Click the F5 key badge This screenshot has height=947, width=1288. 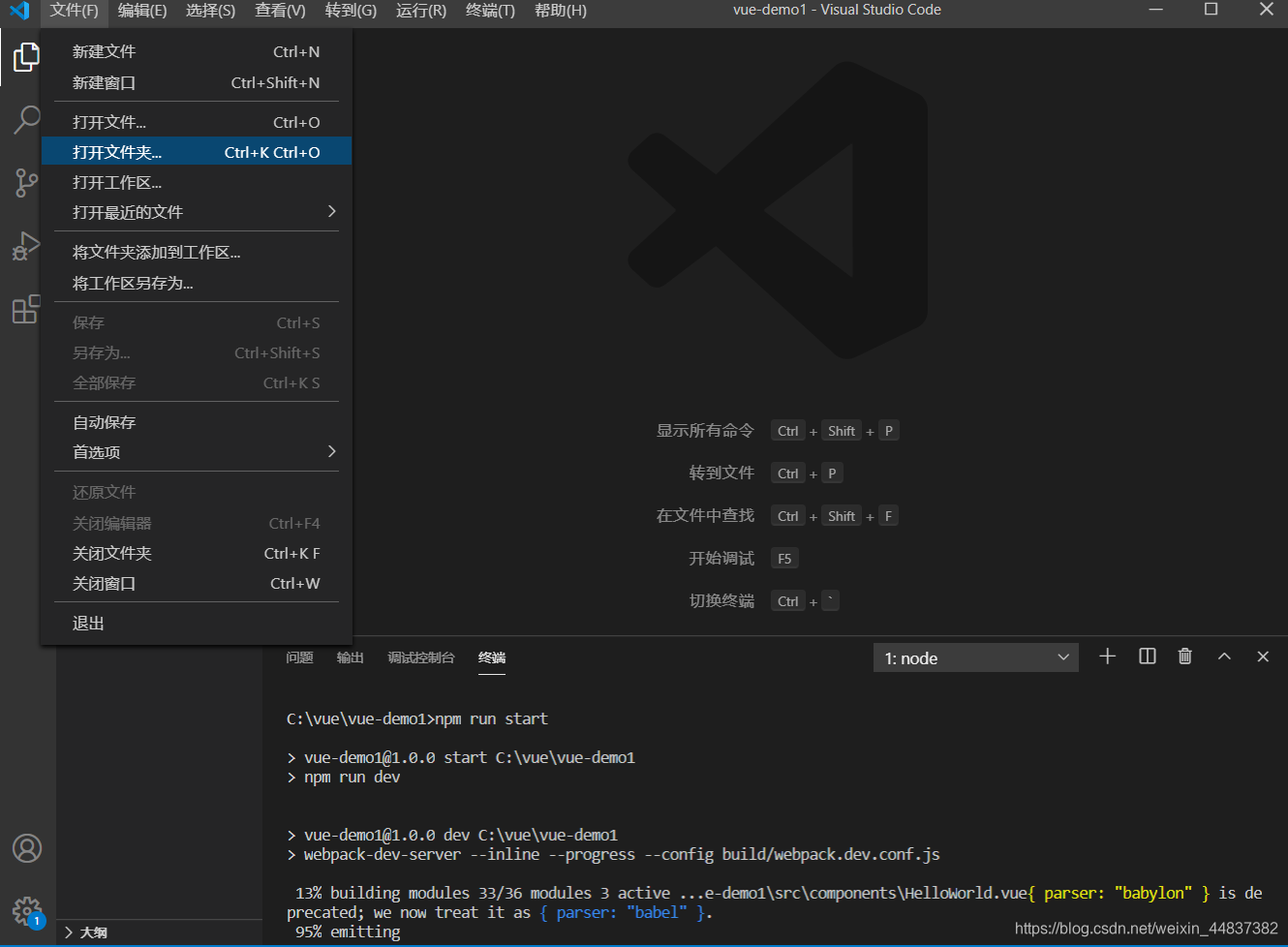784,559
